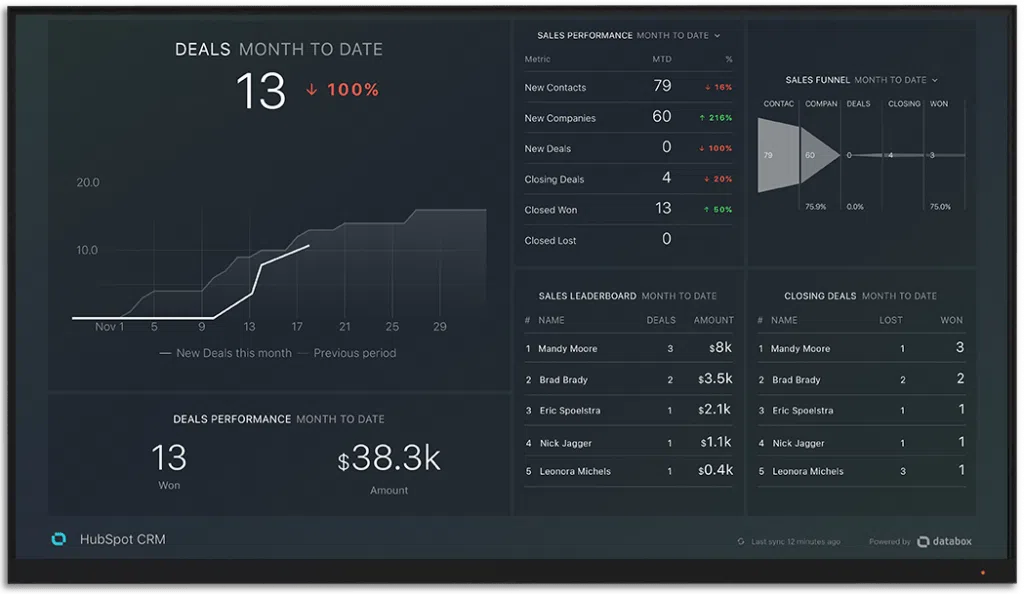Screen dimensions: 1024x594
Task: Click the Databox logo icon
Action: click(x=923, y=541)
